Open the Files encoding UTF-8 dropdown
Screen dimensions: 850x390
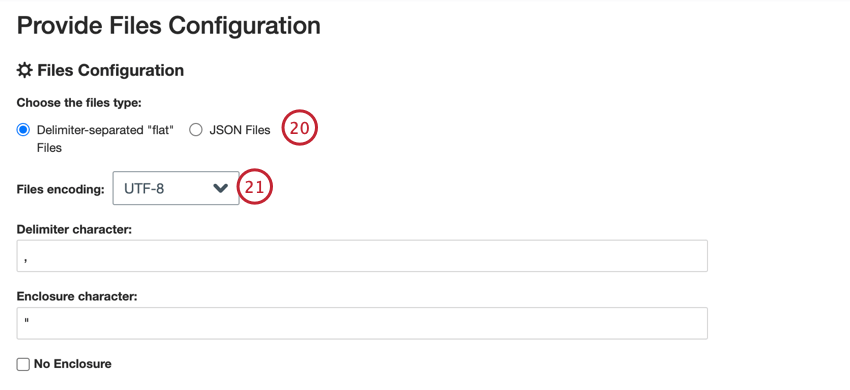[176, 188]
